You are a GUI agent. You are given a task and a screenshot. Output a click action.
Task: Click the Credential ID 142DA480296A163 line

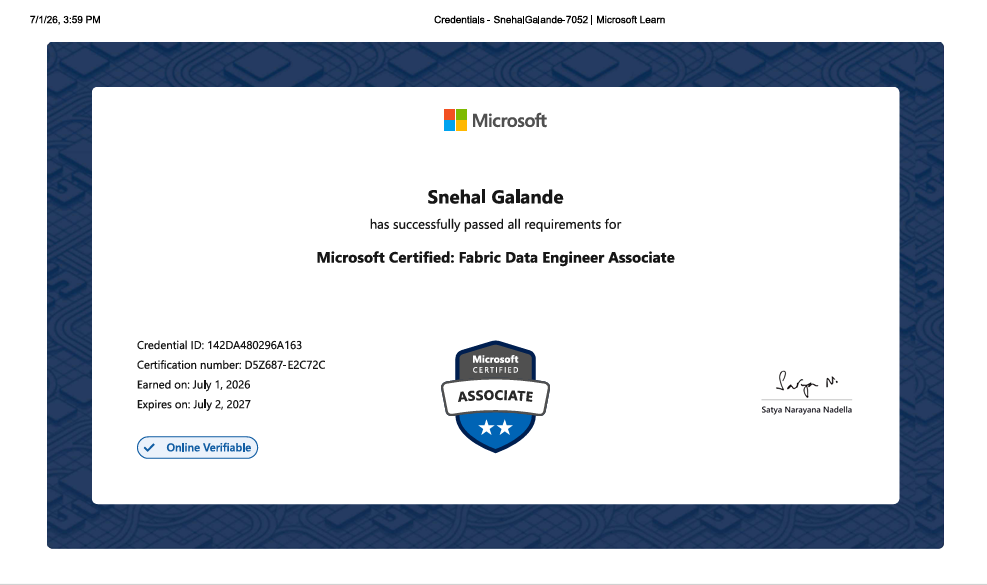click(219, 345)
